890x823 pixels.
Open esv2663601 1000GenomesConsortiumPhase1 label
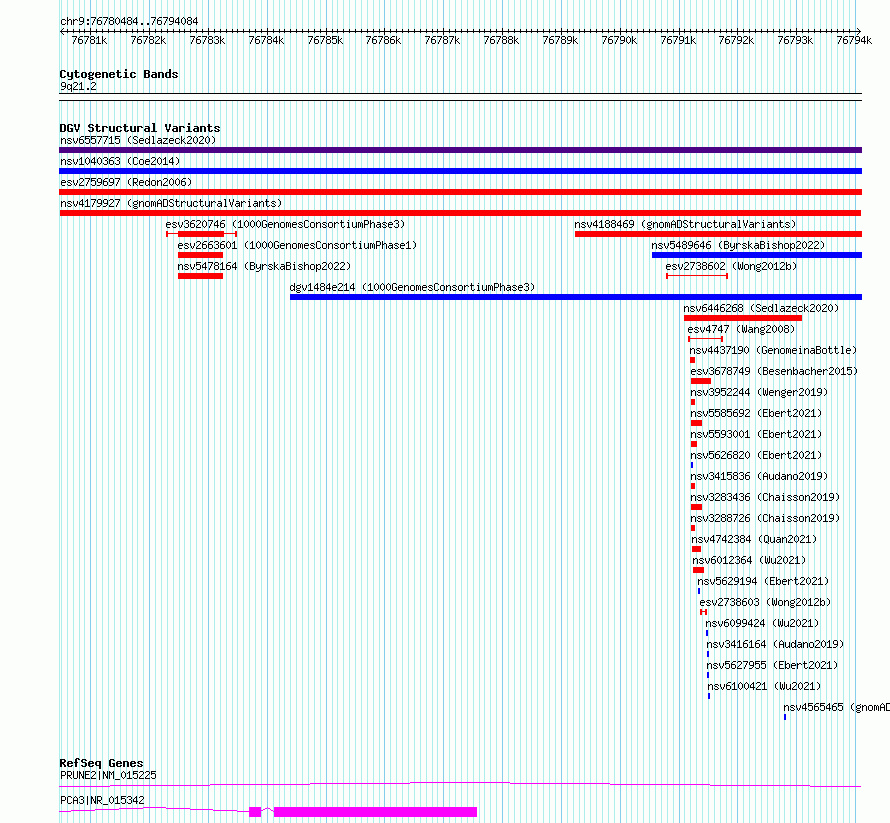297,245
